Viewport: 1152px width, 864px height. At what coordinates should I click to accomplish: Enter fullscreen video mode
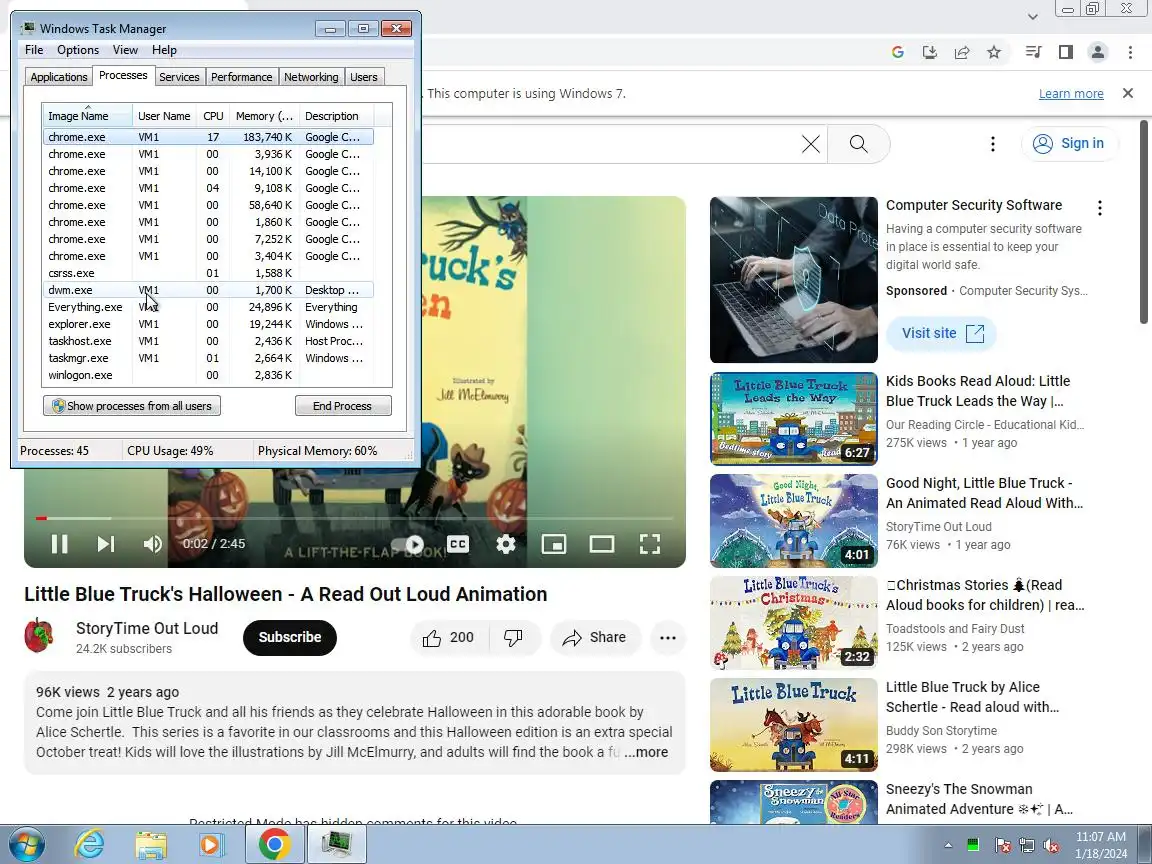(649, 544)
